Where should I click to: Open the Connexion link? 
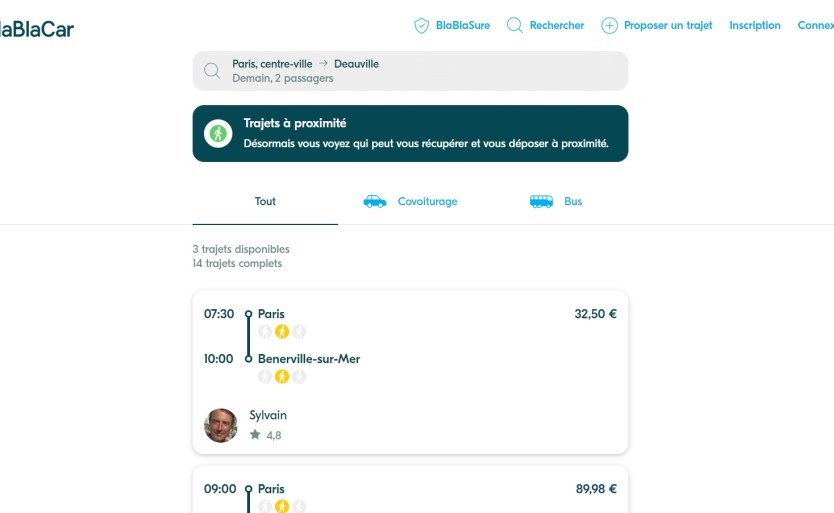tap(815, 26)
